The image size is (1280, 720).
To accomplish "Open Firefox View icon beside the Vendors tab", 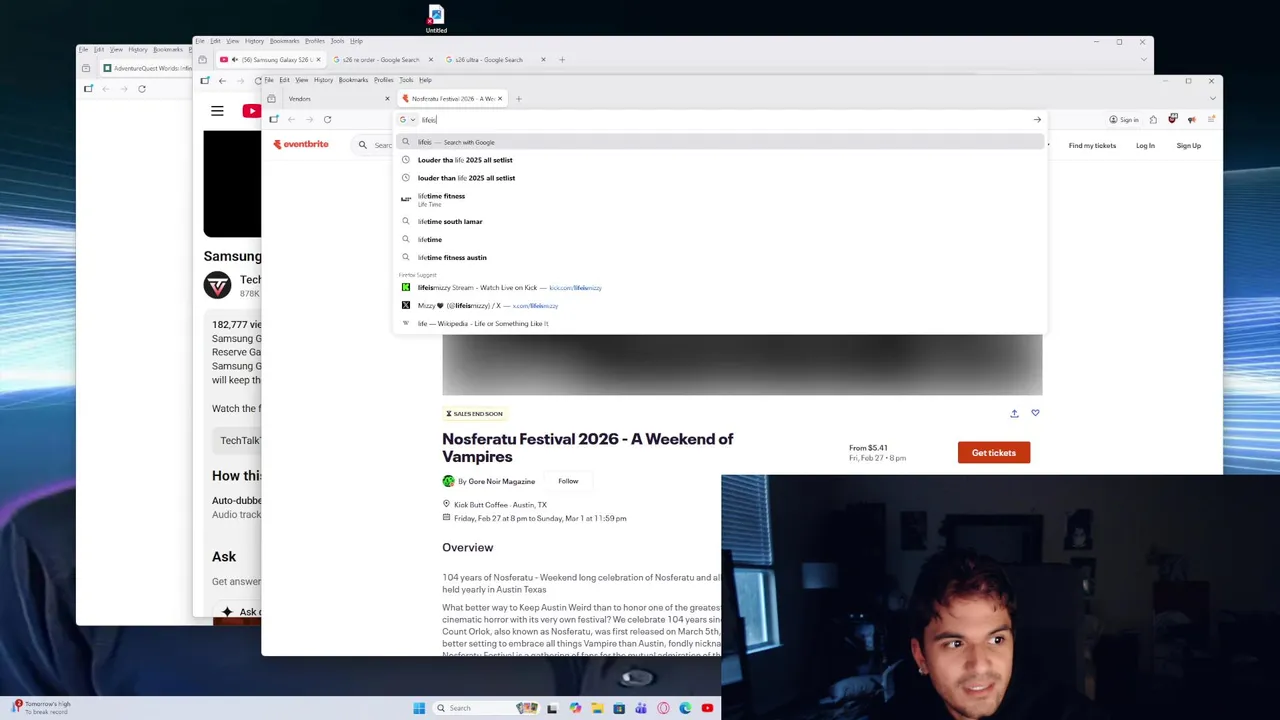I will 271,99.
